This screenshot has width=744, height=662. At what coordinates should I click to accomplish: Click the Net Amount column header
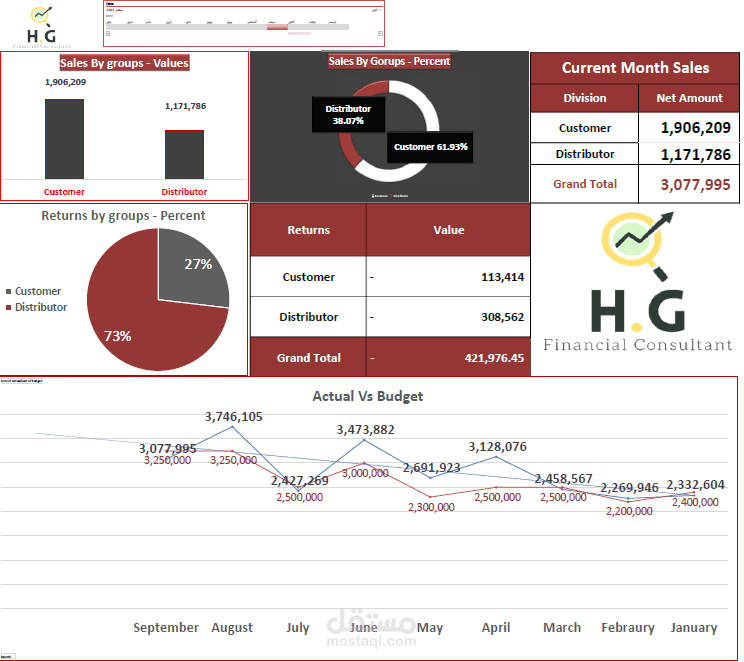pyautogui.click(x=689, y=98)
